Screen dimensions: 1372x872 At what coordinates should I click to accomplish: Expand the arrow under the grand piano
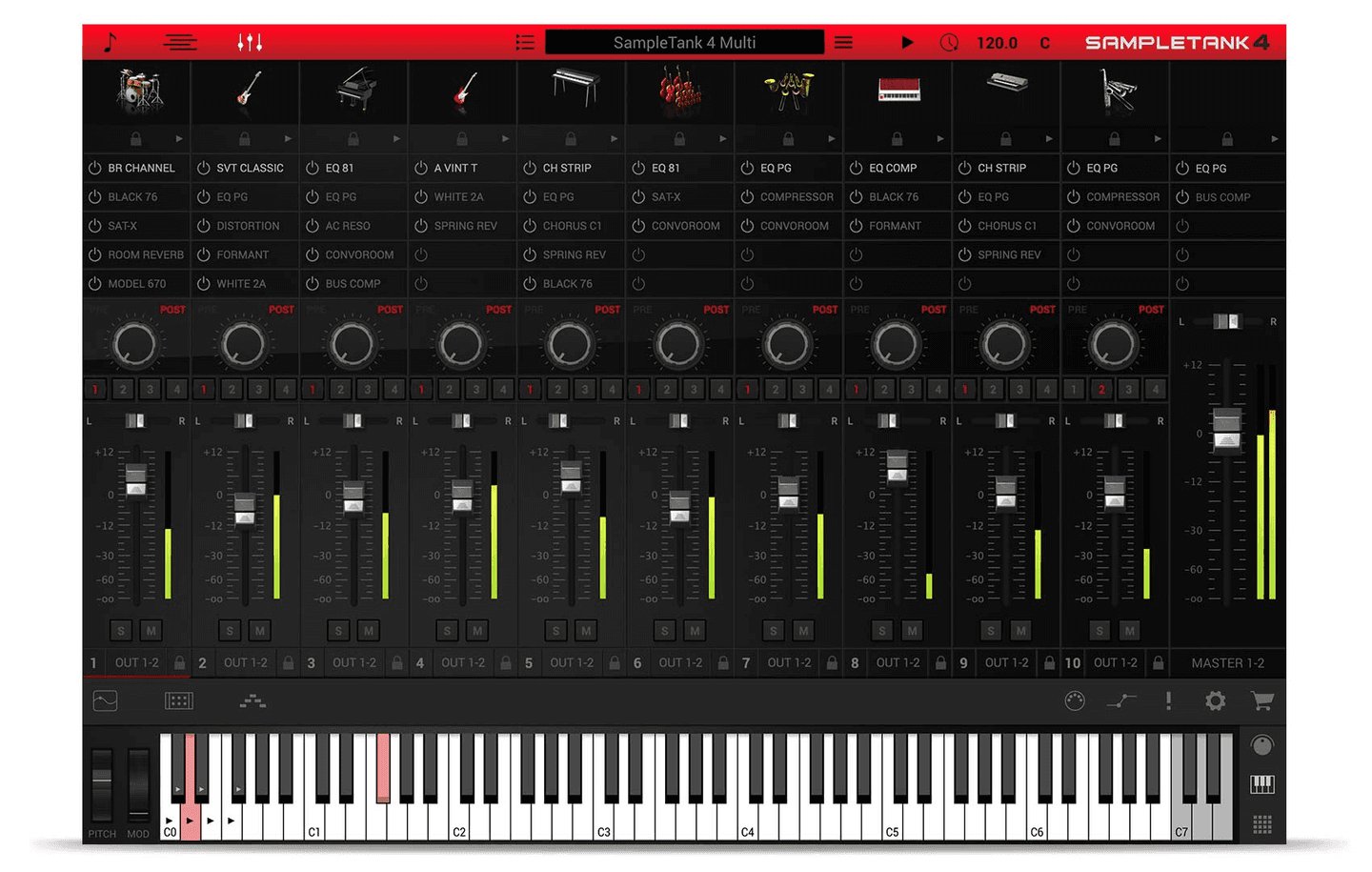(396, 139)
